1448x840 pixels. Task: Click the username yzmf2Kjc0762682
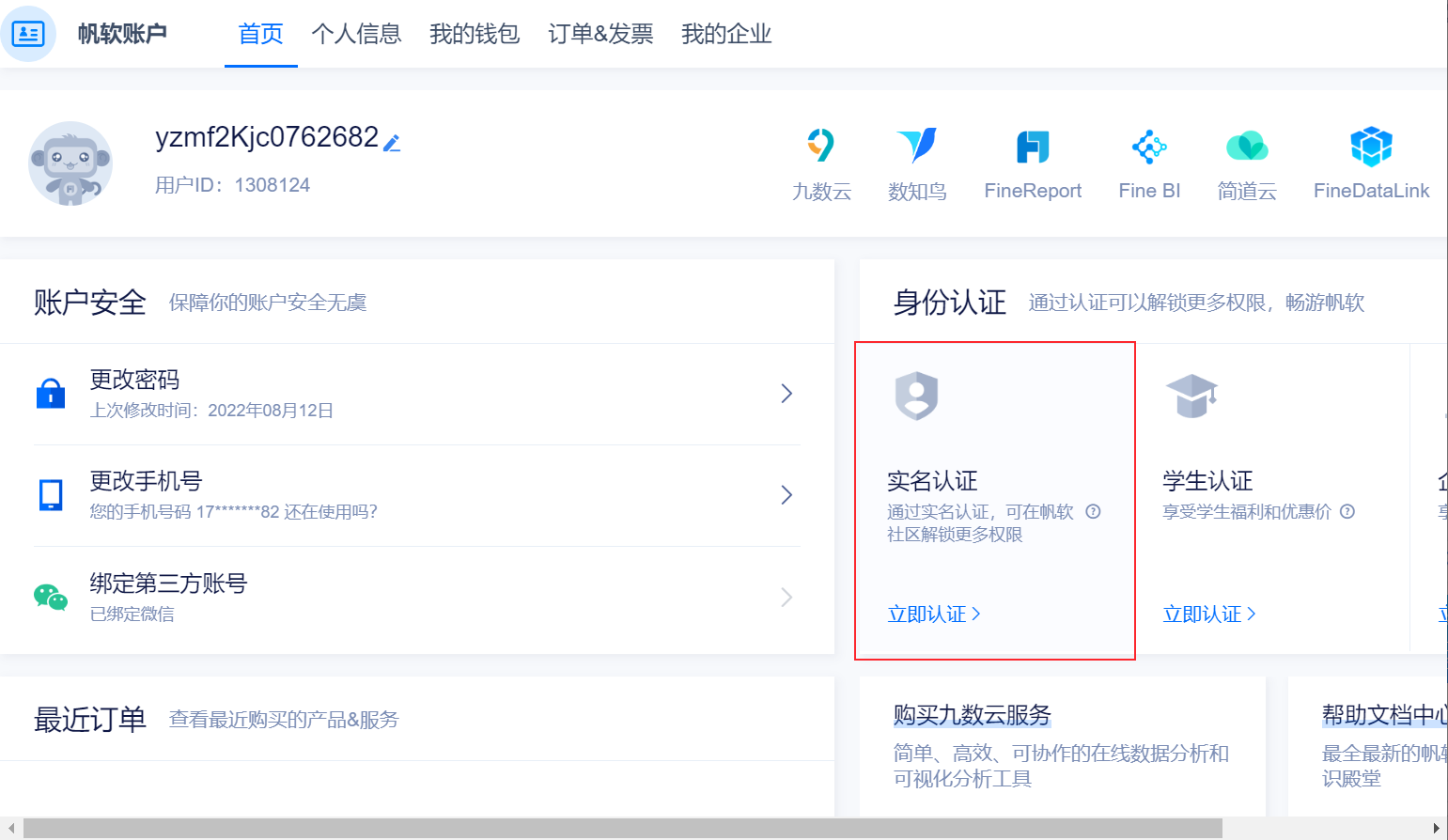(267, 137)
